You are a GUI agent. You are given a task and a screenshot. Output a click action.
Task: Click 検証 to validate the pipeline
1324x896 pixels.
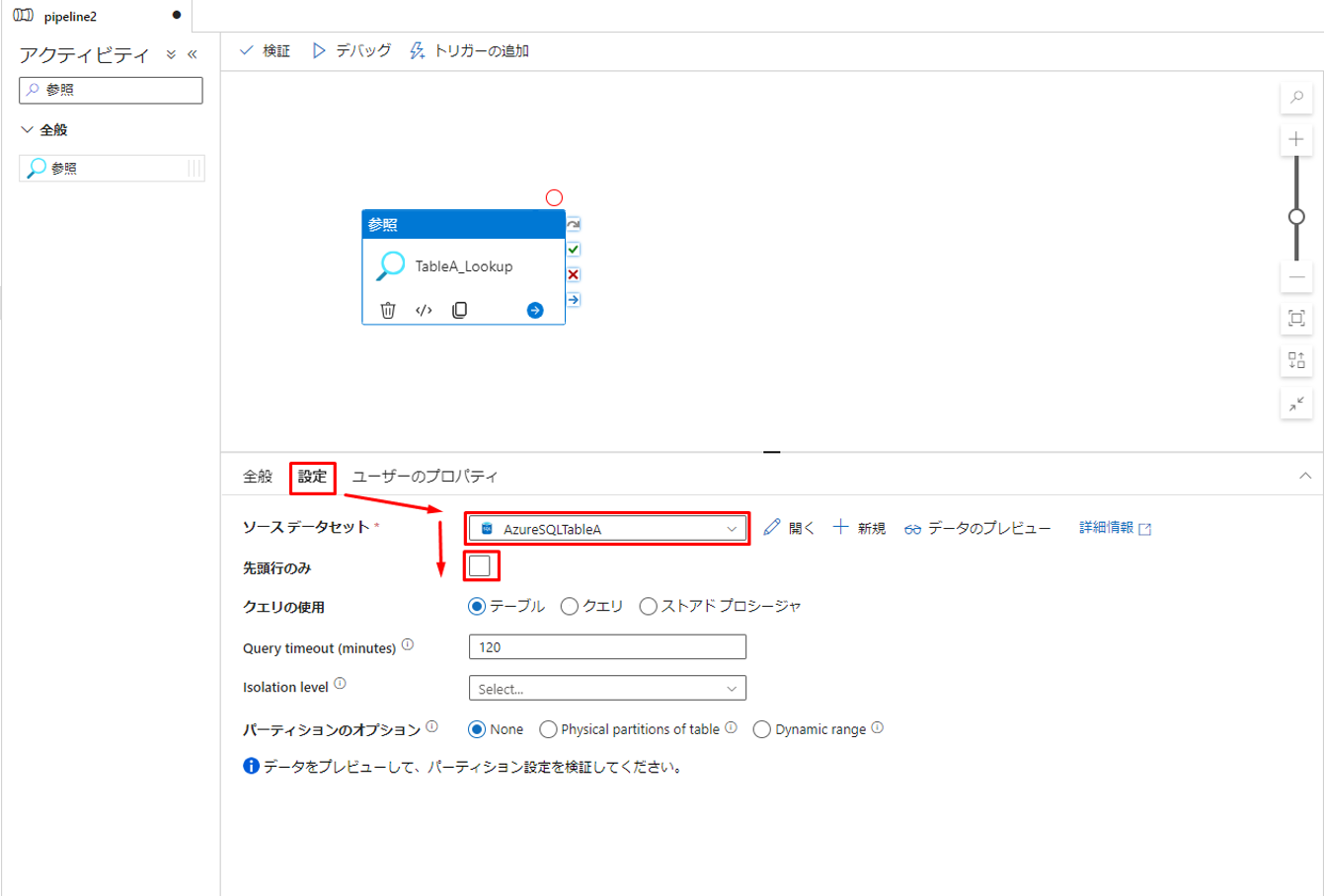(265, 50)
